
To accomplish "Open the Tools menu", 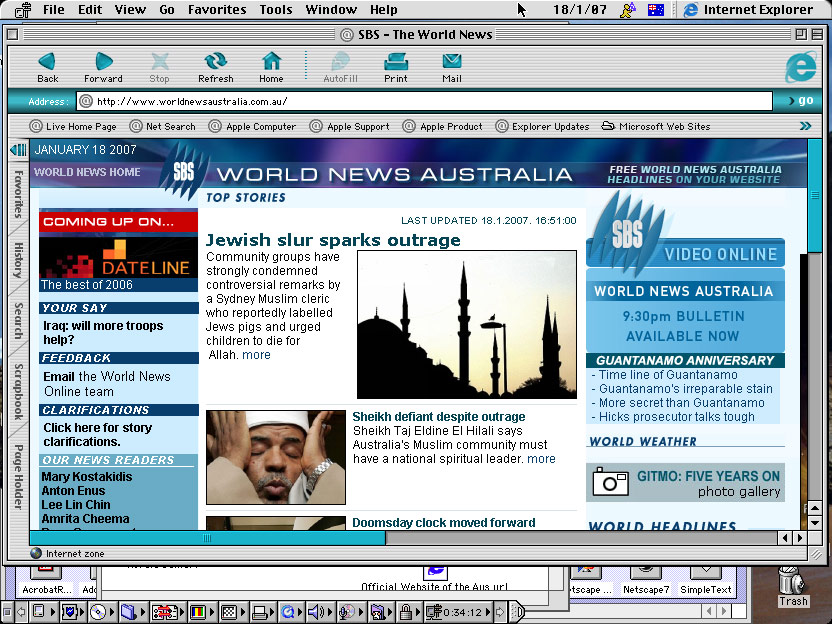I will pos(276,10).
